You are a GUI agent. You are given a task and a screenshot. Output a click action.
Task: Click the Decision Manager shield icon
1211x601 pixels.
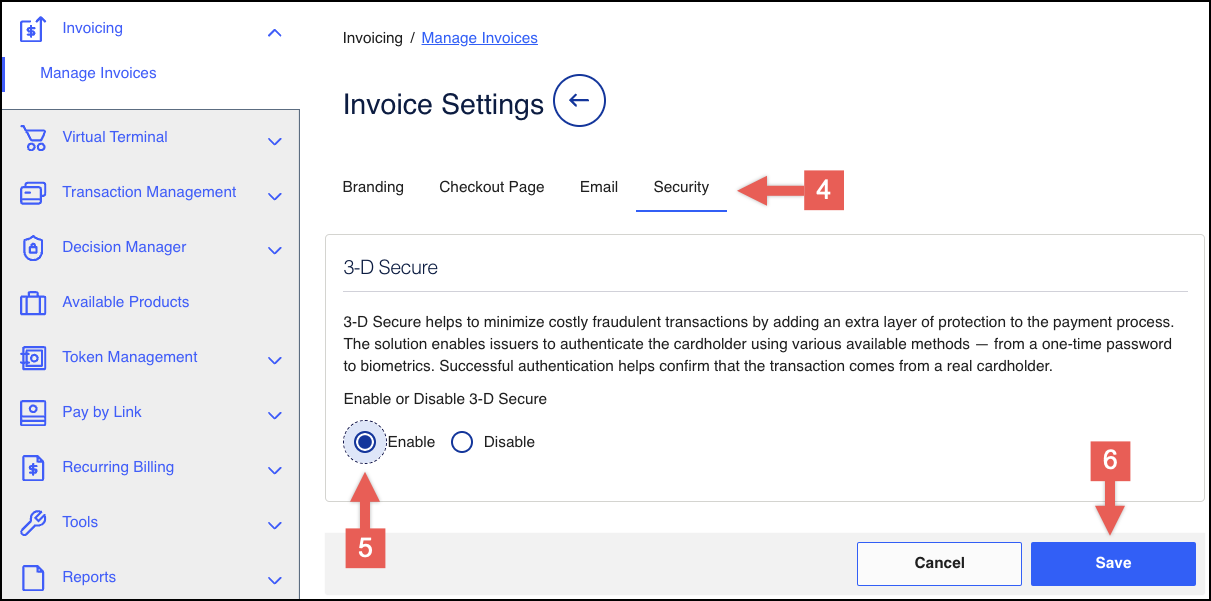(x=33, y=248)
